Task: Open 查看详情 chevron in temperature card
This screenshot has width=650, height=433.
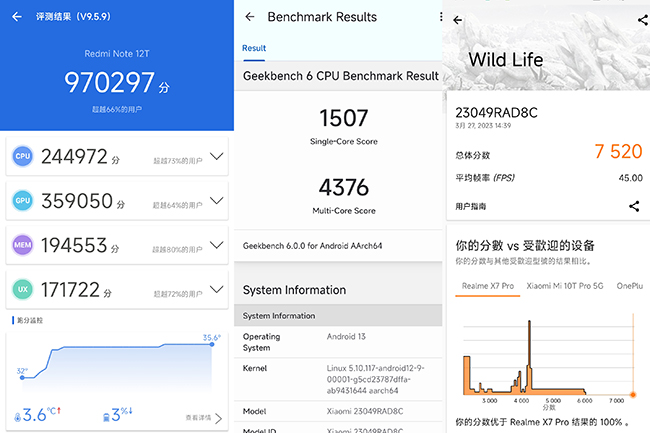Action: click(218, 418)
